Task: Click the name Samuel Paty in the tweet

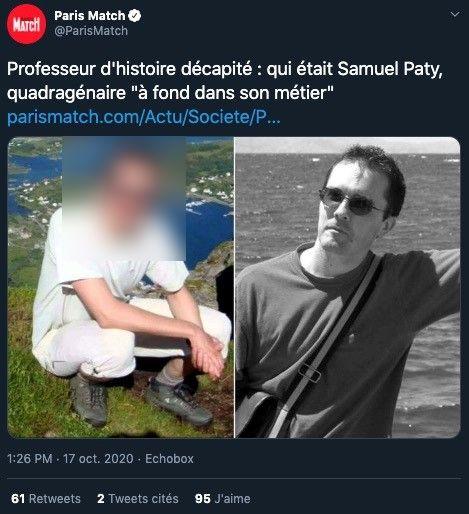Action: click(x=390, y=69)
